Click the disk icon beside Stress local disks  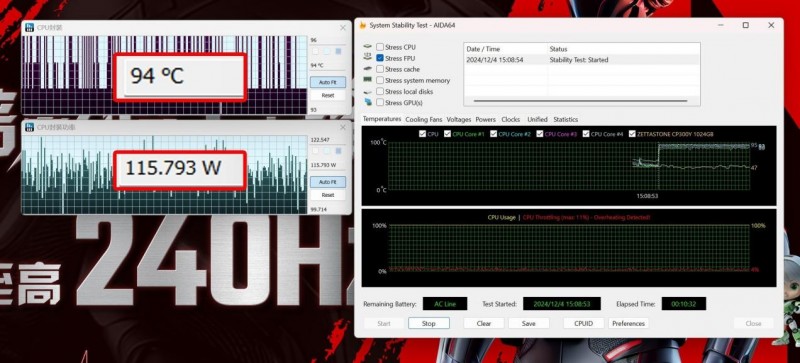(367, 91)
